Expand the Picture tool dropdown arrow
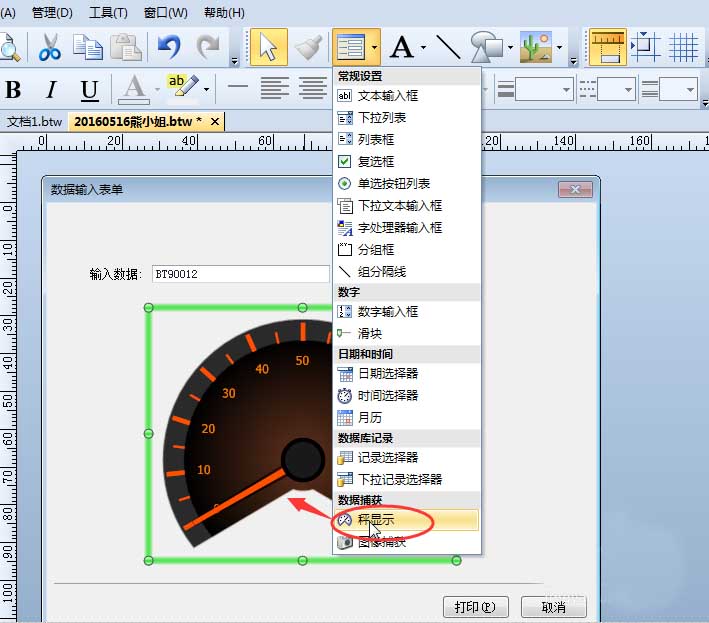This screenshot has height=623, width=709. click(559, 47)
